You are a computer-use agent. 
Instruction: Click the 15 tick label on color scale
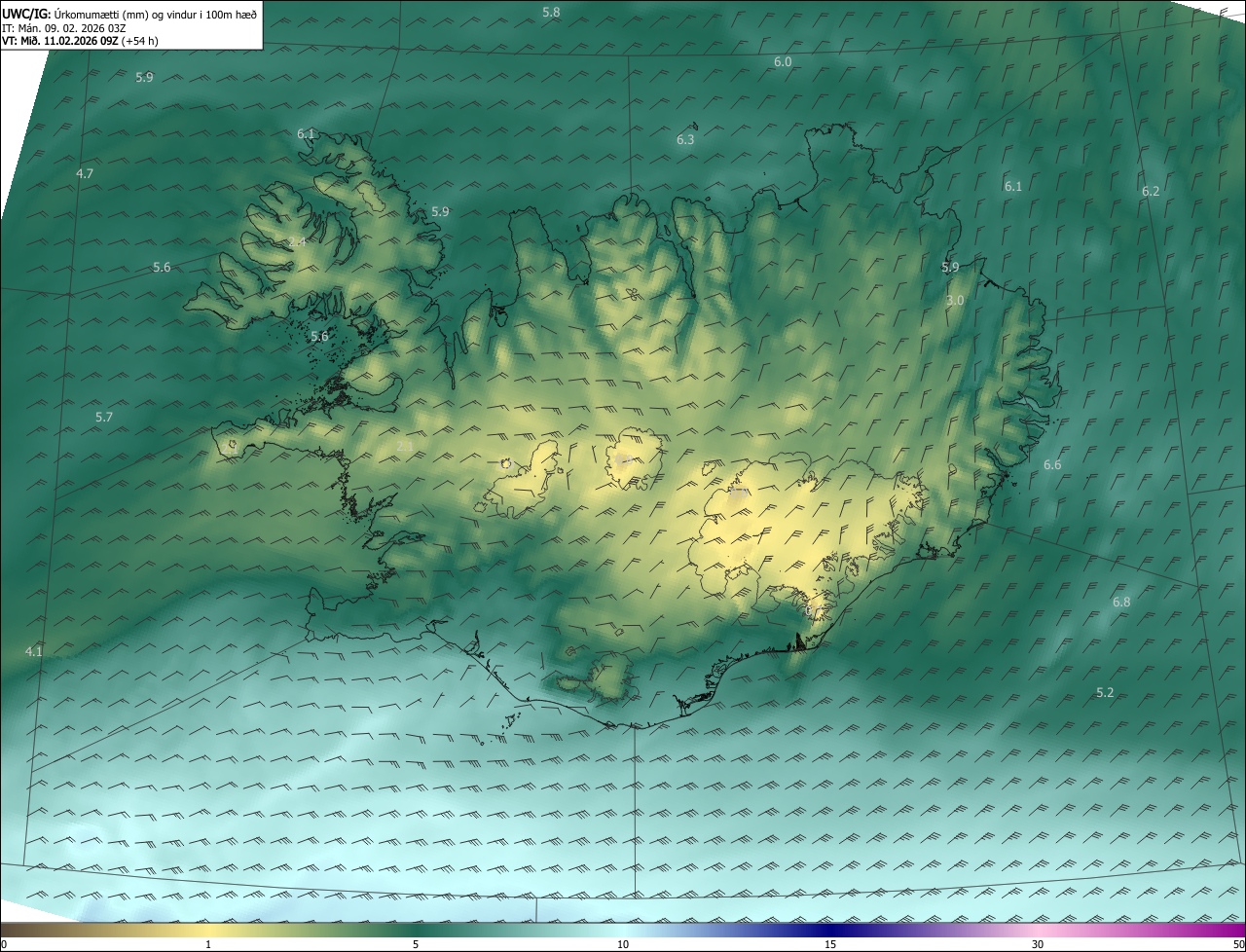830,944
